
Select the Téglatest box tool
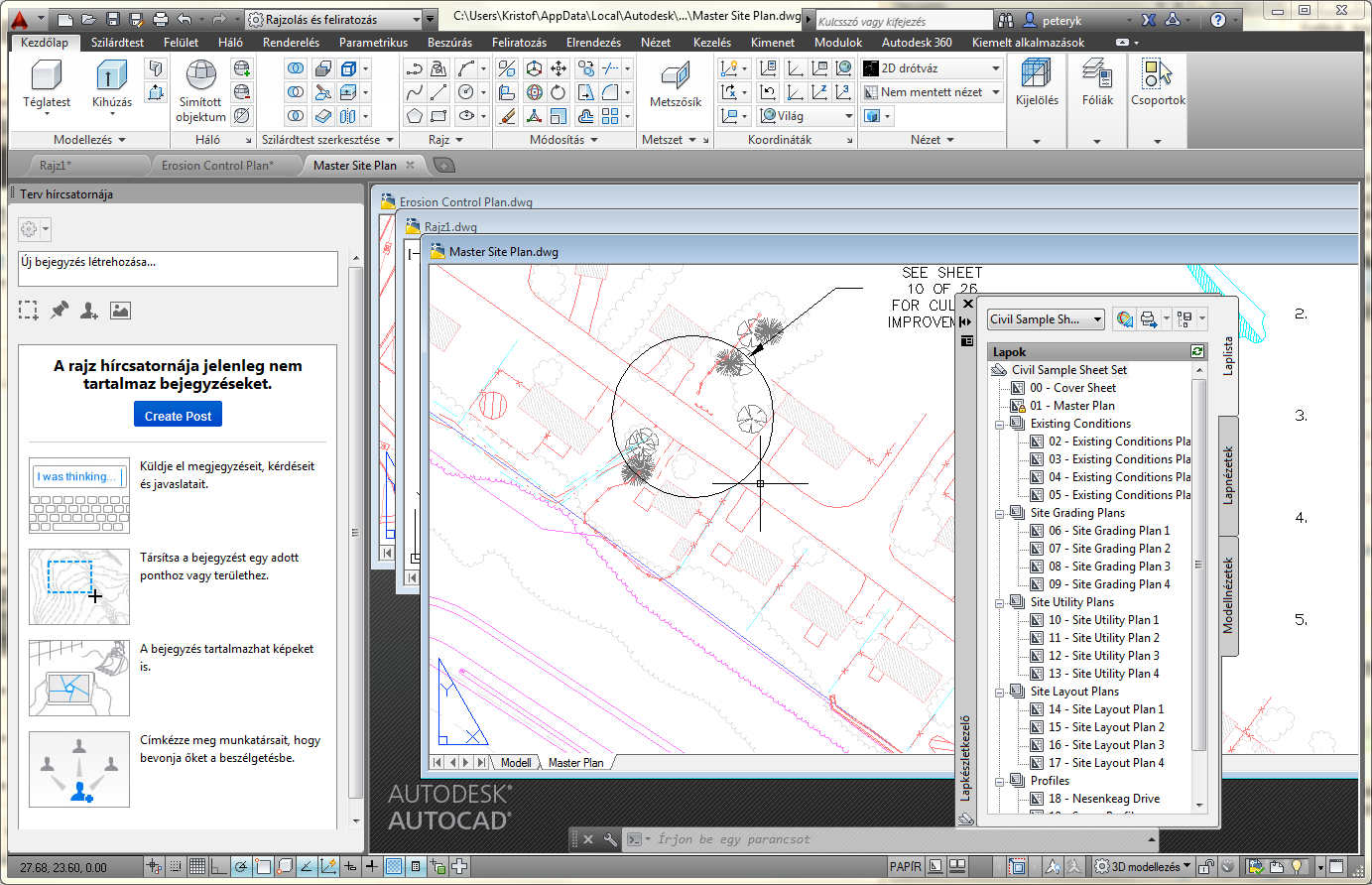47,84
